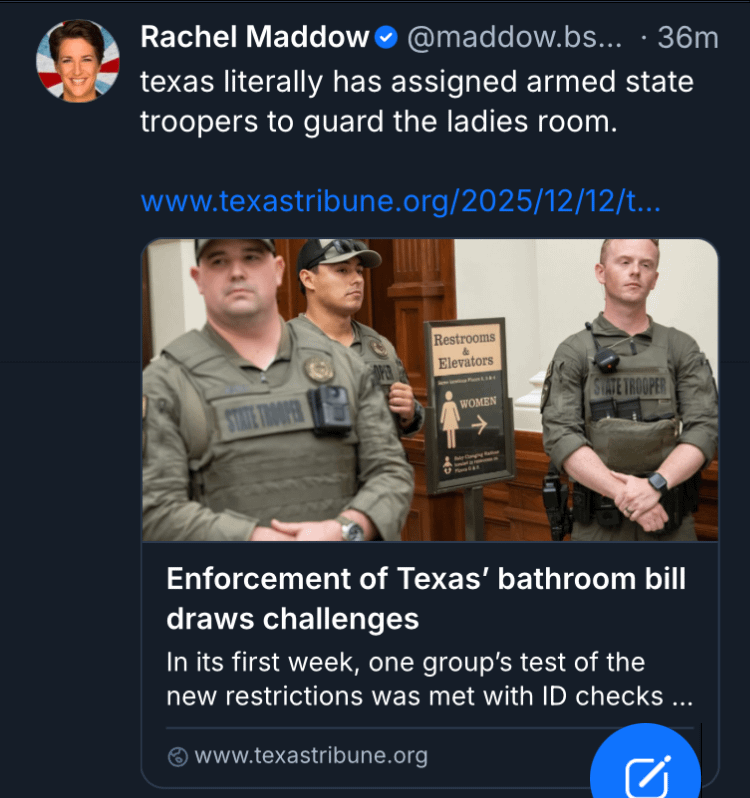
Task: Click the post text about armed state troopers
Action: [417, 102]
